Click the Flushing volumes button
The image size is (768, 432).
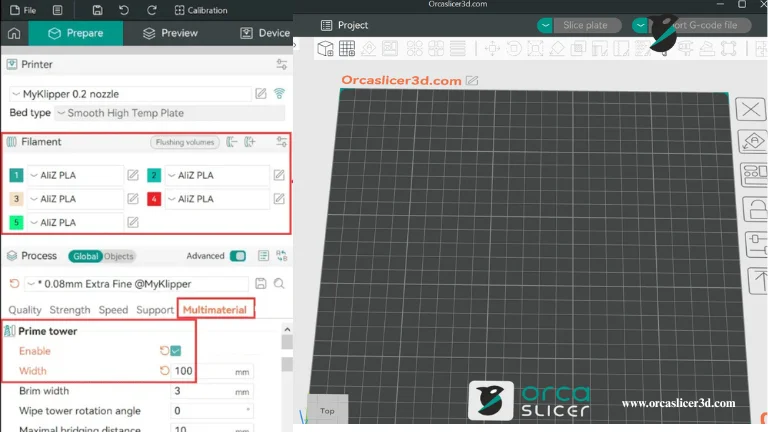click(185, 142)
